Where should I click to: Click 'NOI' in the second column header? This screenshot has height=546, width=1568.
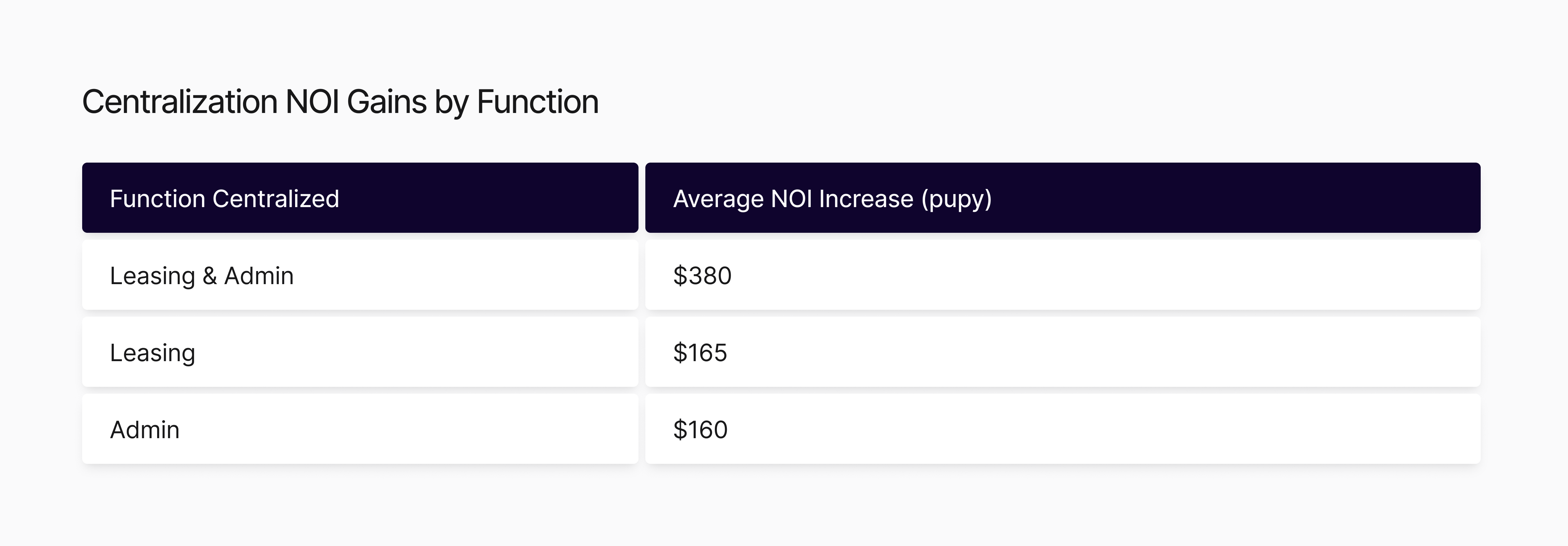(x=791, y=199)
